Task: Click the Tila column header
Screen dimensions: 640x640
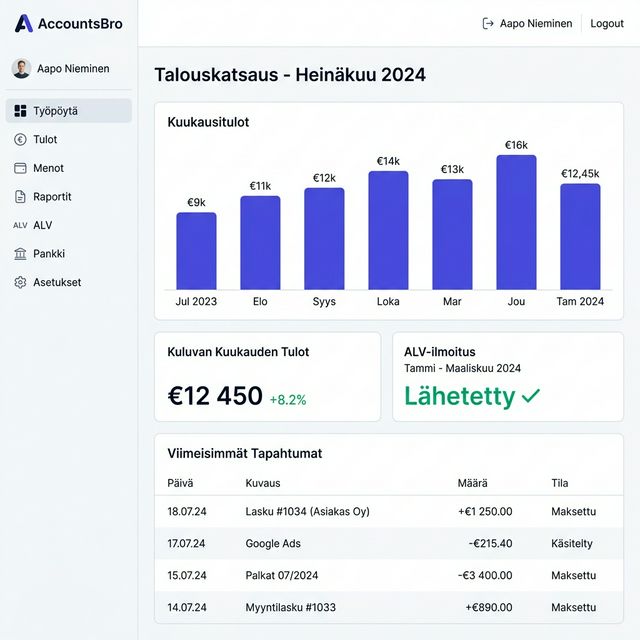Action: coord(560,483)
